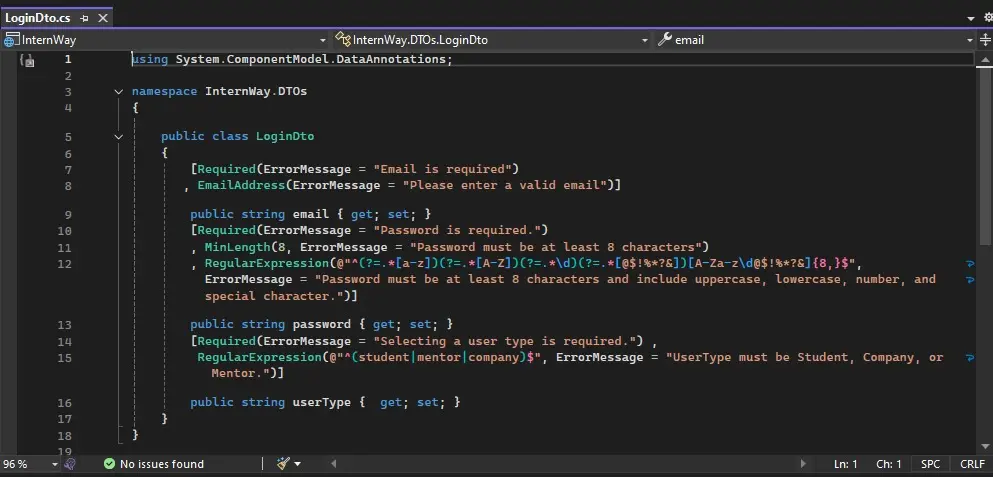
Task: Click the "Please enter a valid email" string
Action: coord(505,185)
